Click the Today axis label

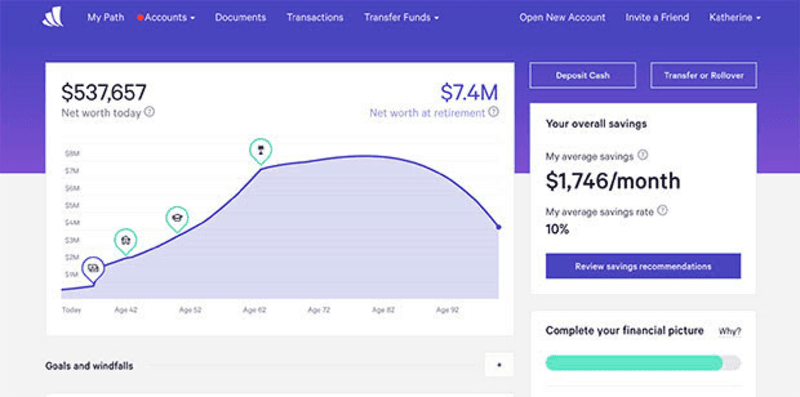(71, 310)
